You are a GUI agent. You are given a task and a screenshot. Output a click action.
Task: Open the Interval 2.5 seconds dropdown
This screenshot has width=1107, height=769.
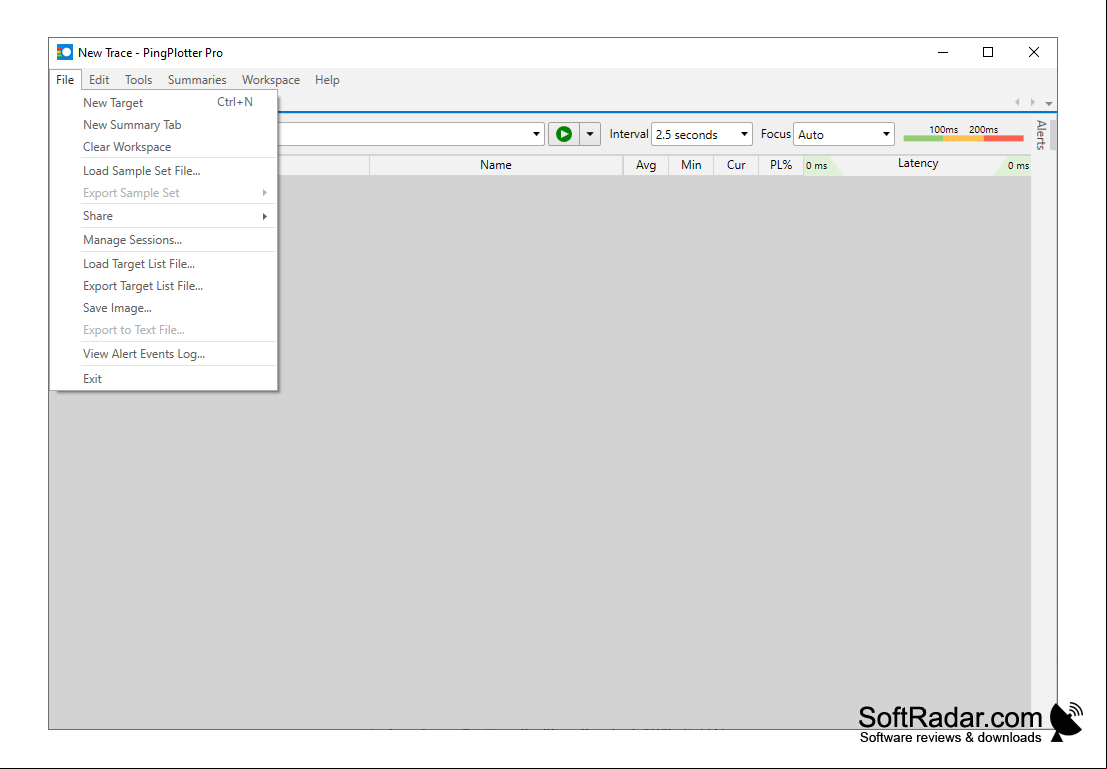click(x=702, y=134)
